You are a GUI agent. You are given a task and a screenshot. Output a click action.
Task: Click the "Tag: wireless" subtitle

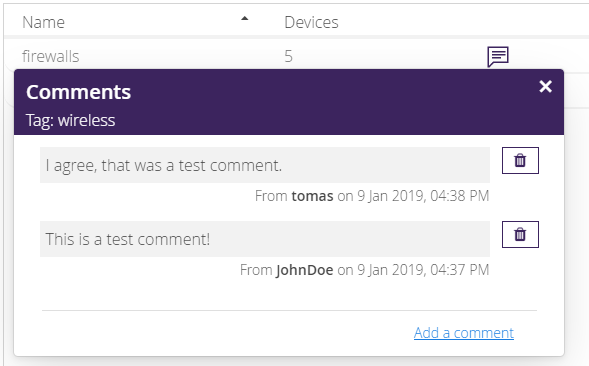point(71,121)
